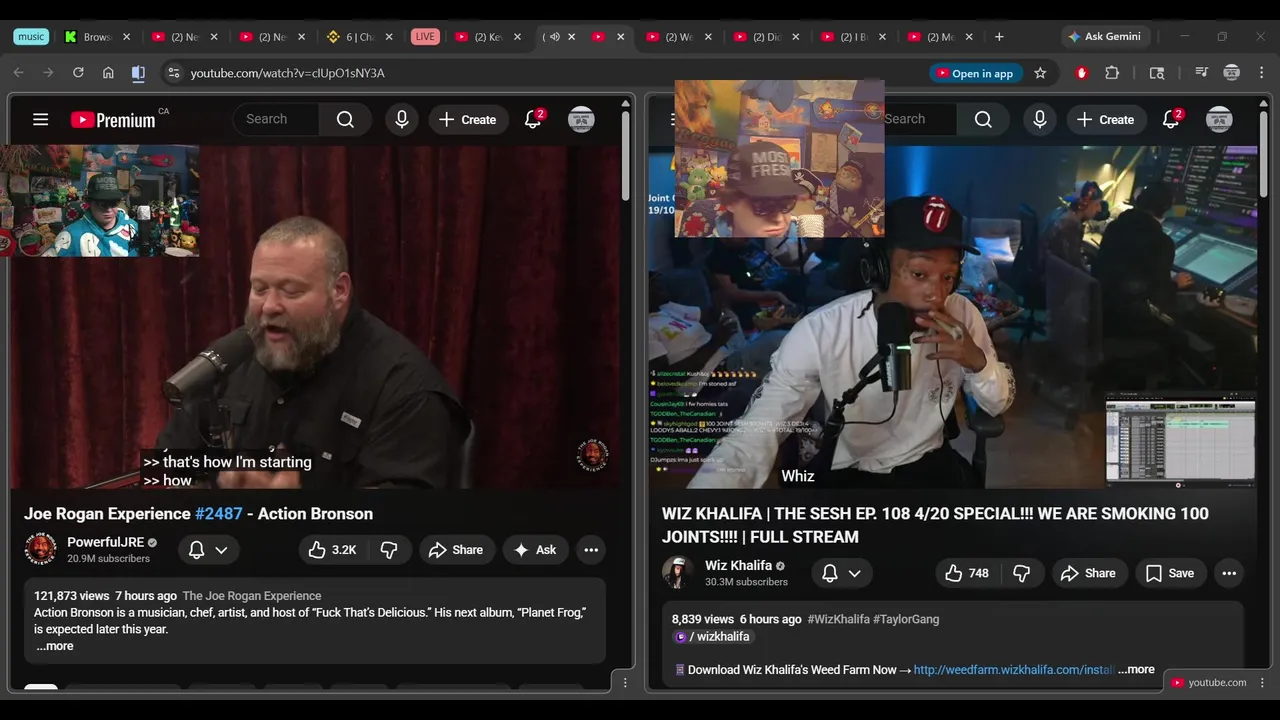Viewport: 1280px width, 720px height.
Task: Click the red hand extension icon
Action: tap(1081, 73)
